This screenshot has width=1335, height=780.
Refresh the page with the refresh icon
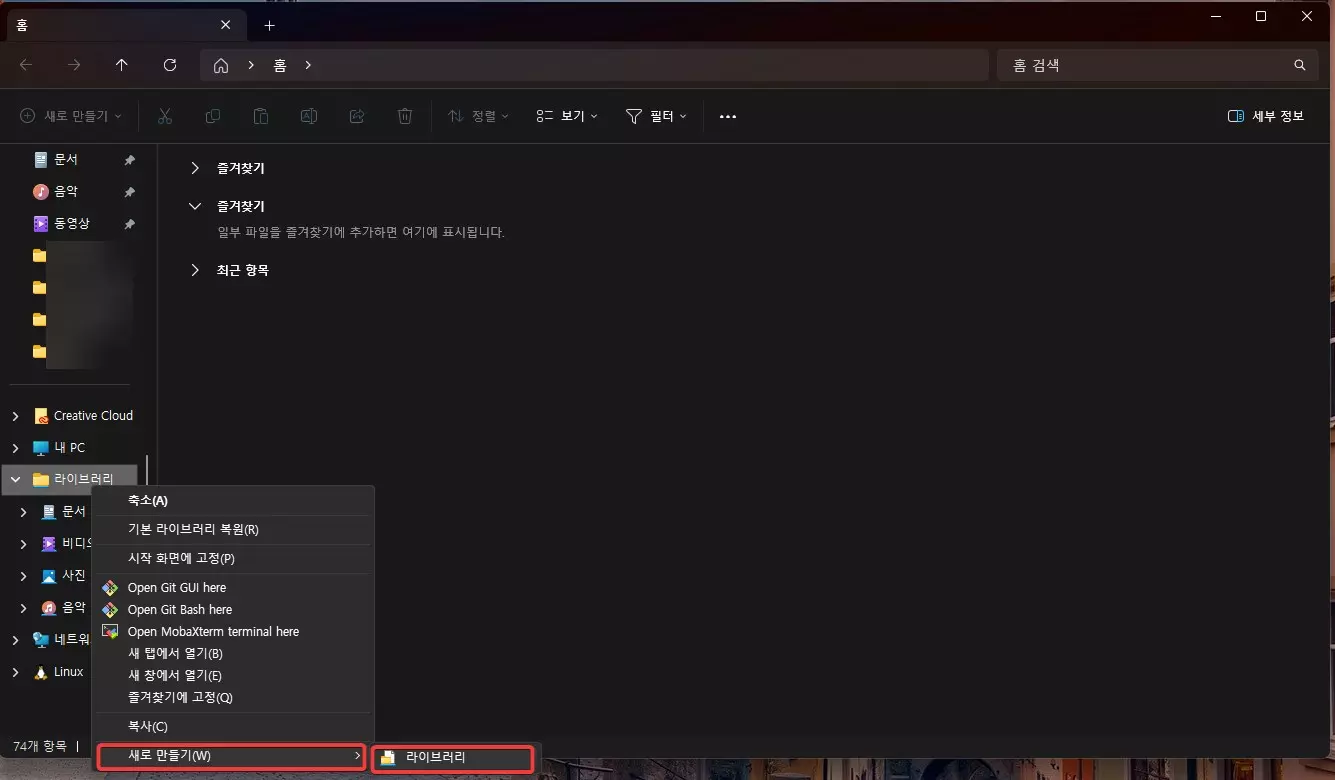pyautogui.click(x=170, y=64)
